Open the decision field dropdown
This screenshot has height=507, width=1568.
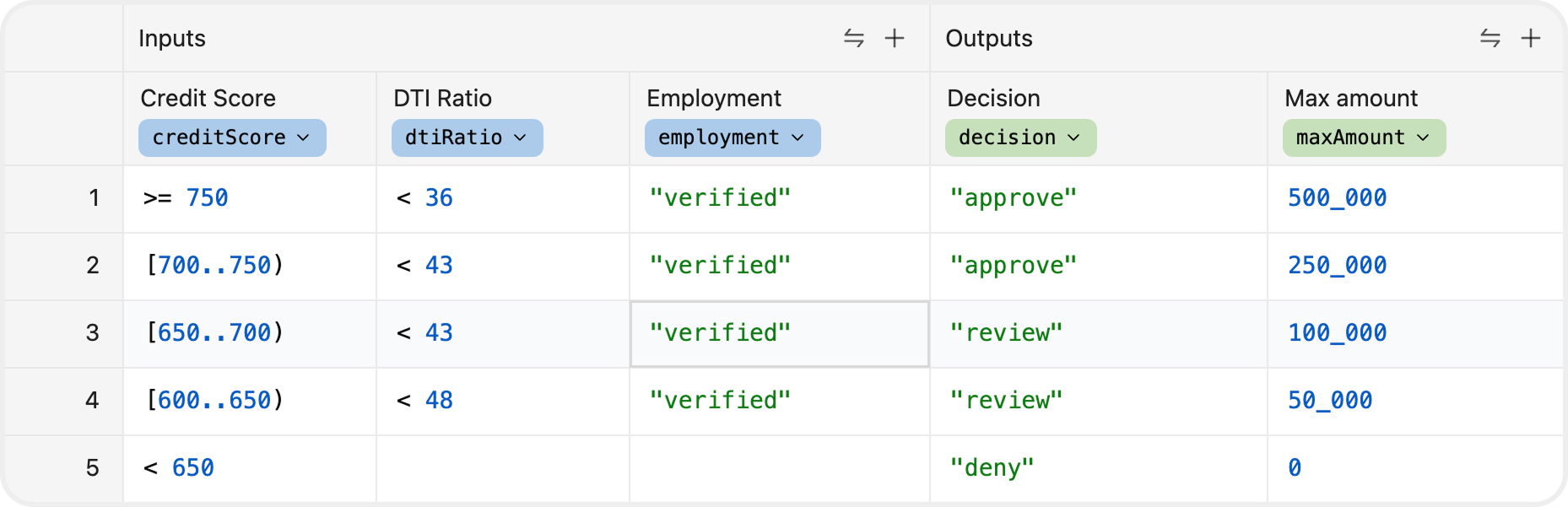[x=1020, y=138]
